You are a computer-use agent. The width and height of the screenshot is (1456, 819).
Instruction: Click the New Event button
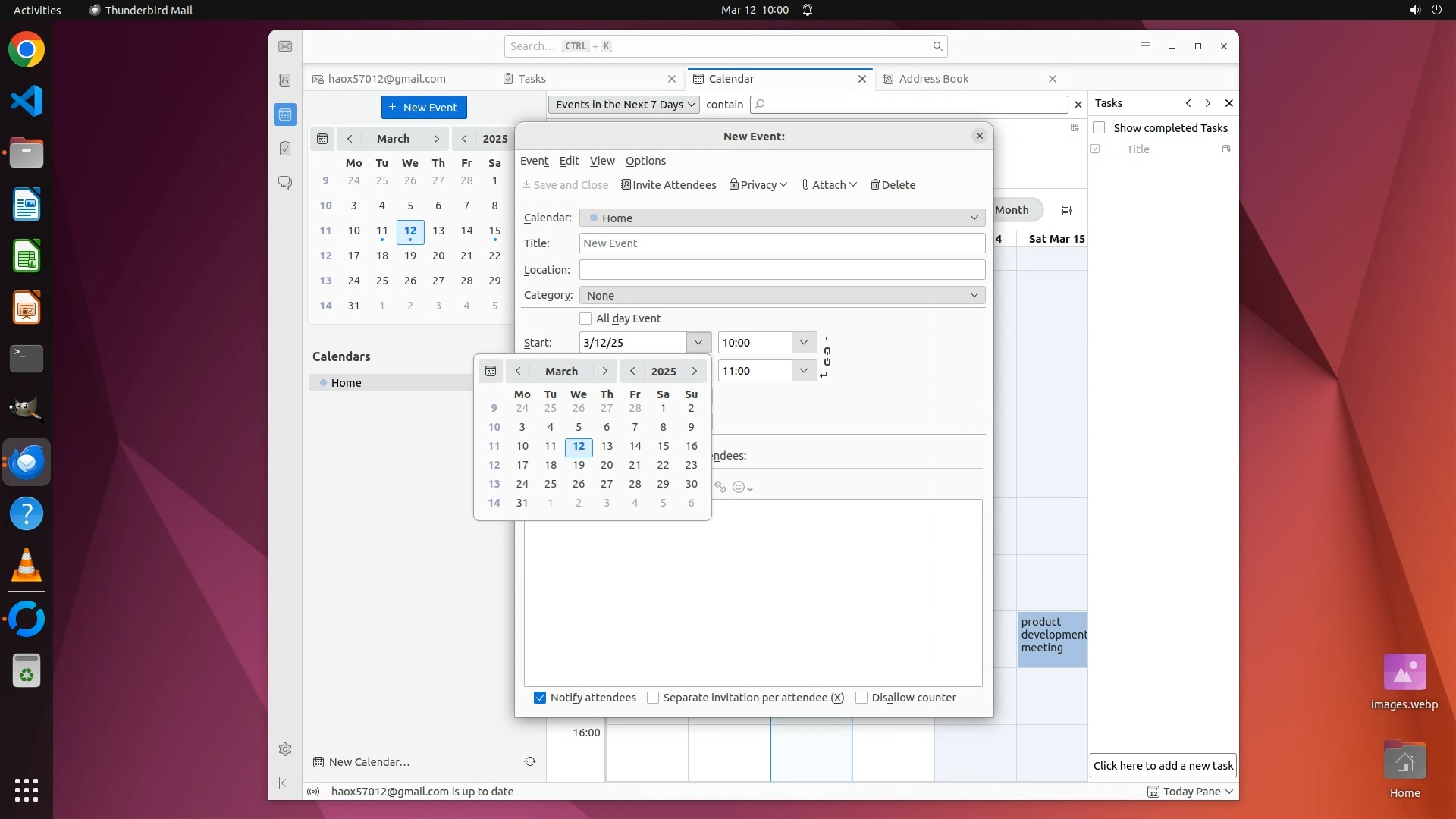coord(424,107)
